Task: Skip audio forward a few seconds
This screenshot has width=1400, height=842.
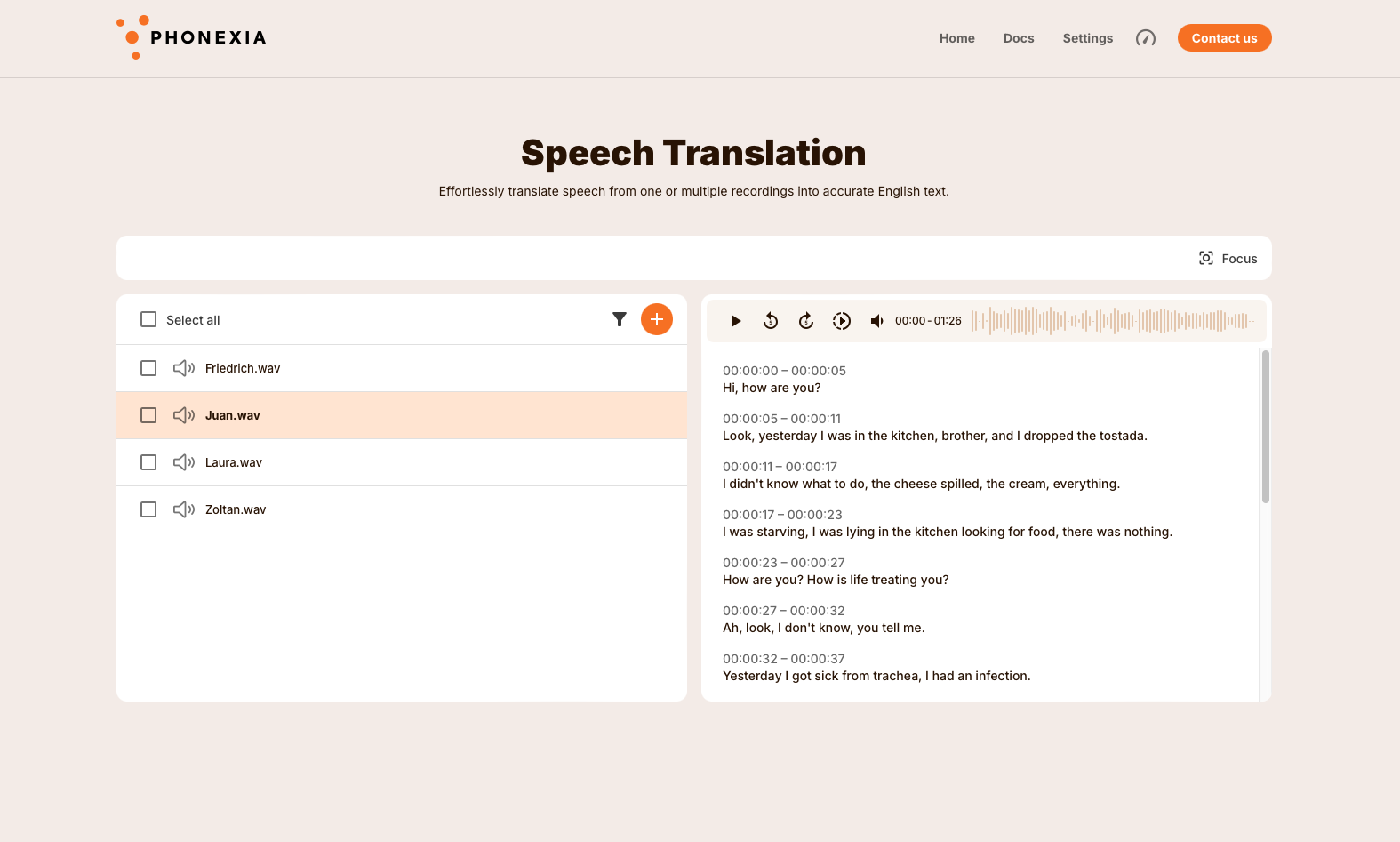Action: pyautogui.click(x=806, y=321)
